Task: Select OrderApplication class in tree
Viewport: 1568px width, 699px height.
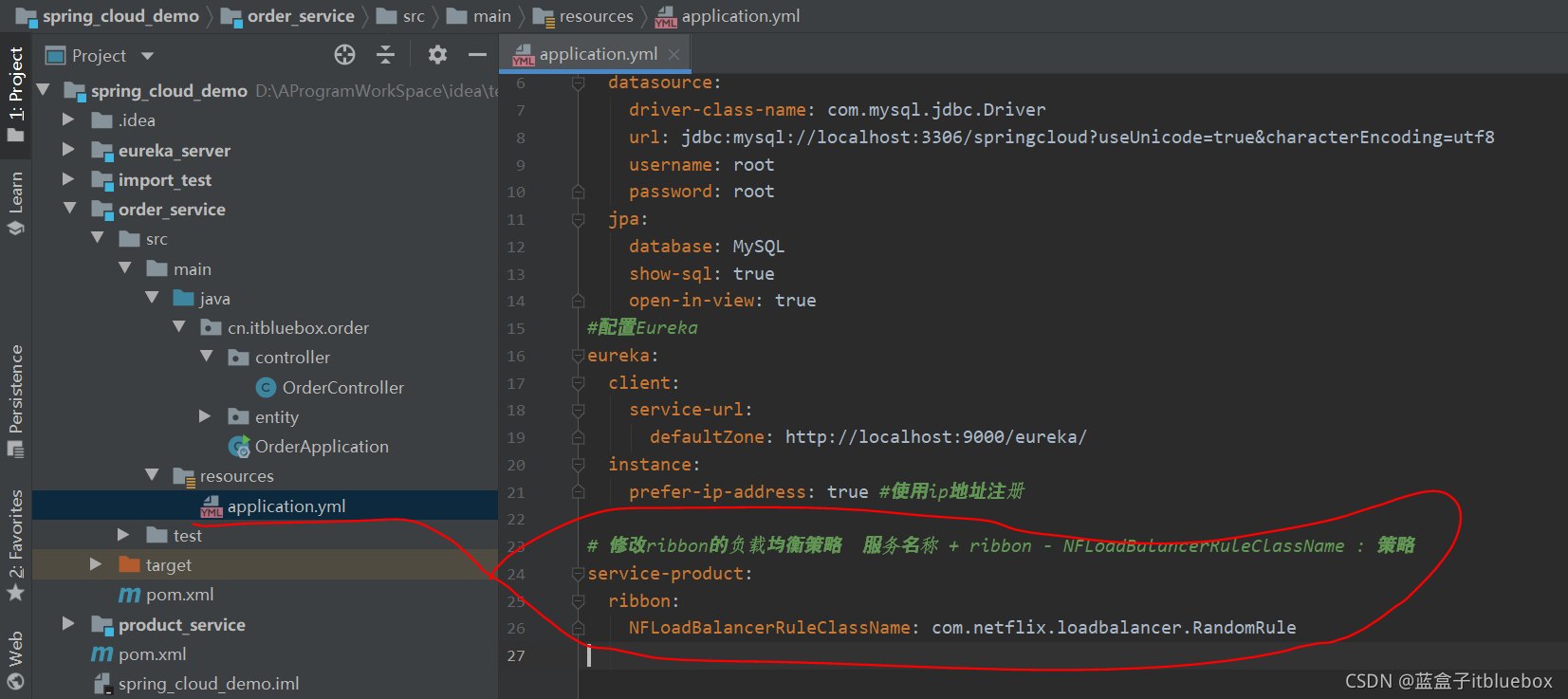Action: [x=322, y=446]
